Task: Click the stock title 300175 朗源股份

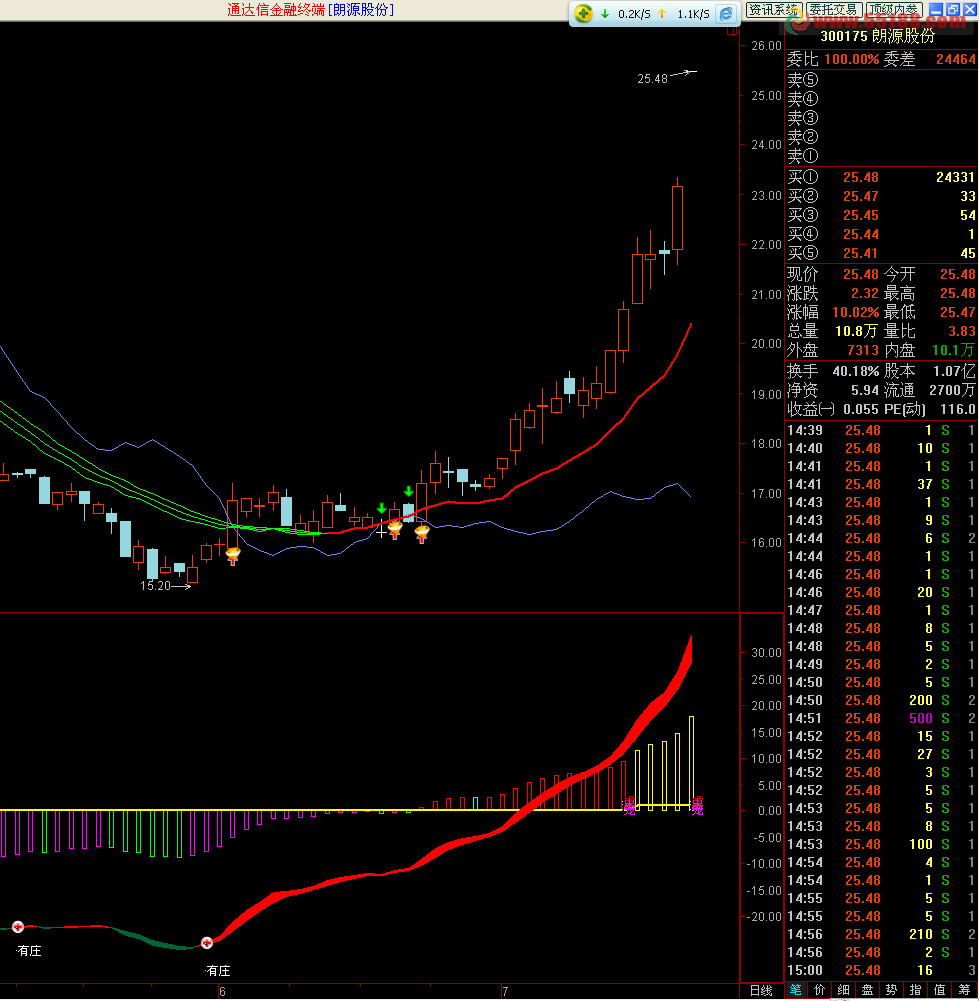Action: click(x=878, y=36)
